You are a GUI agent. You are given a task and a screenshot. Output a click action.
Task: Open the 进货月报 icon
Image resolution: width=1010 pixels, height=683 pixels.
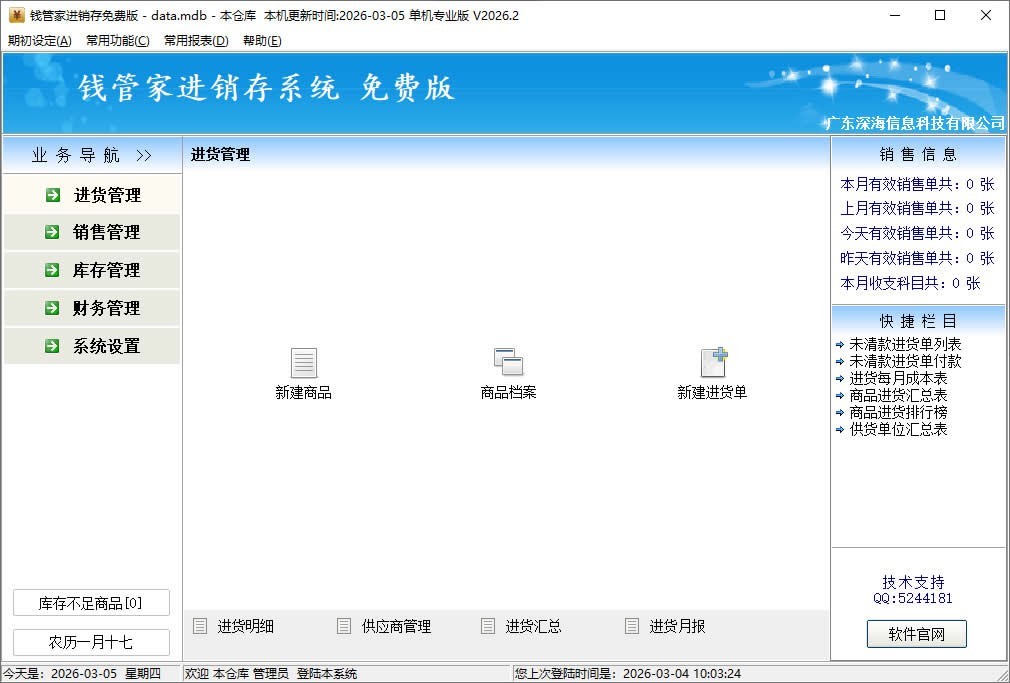coord(632,626)
